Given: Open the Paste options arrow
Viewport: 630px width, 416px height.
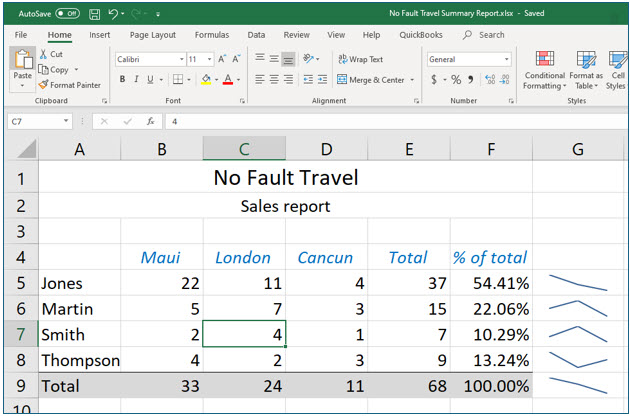Looking at the screenshot, I should click(x=22, y=85).
